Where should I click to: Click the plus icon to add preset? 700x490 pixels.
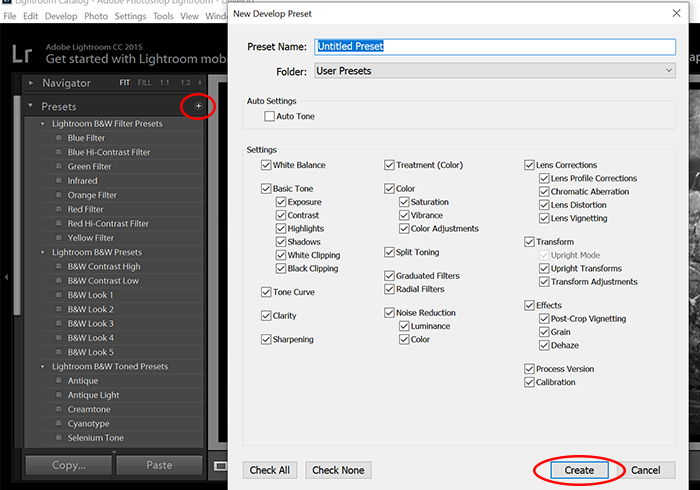click(198, 106)
